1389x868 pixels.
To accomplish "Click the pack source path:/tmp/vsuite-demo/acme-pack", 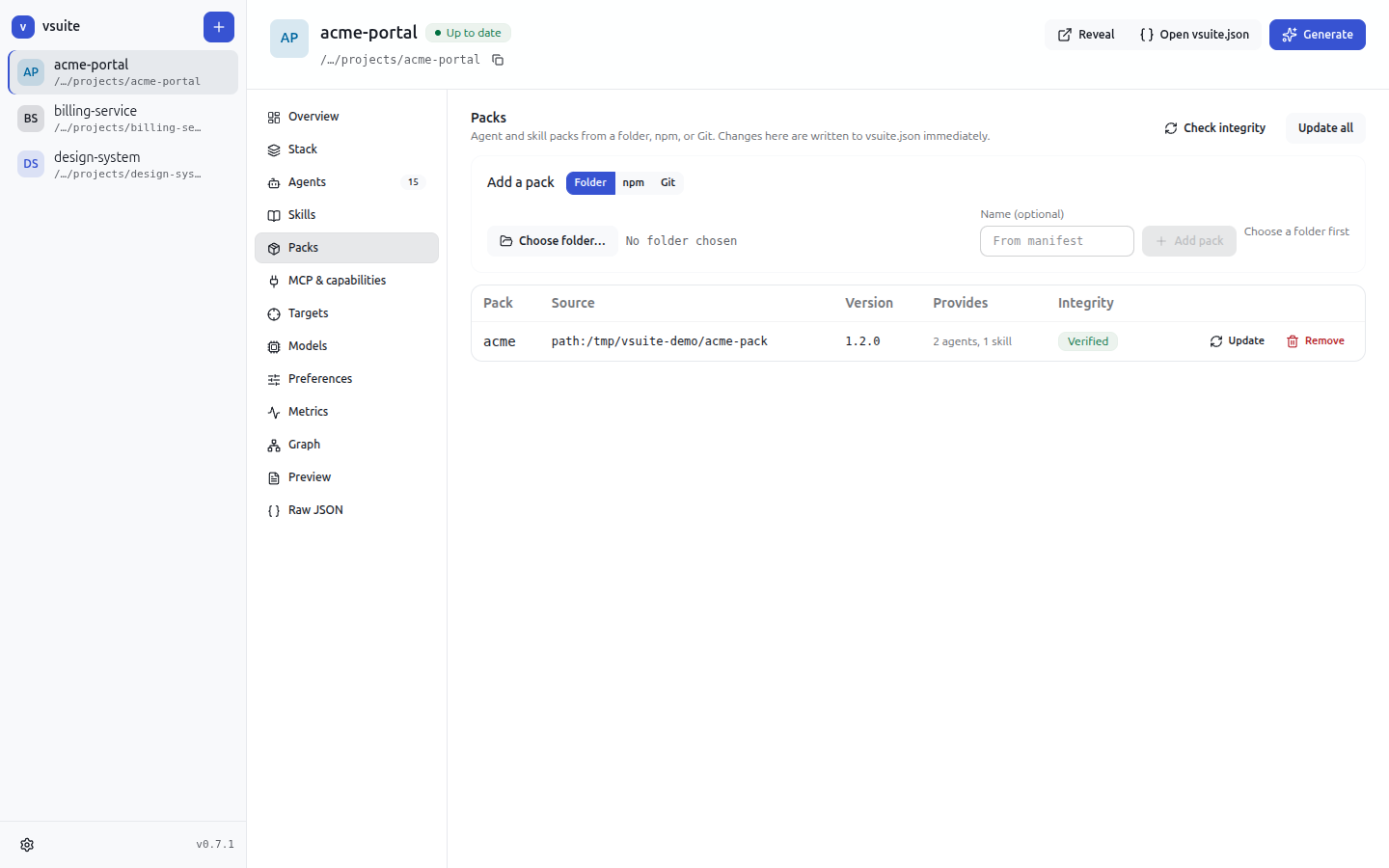I will pos(660,341).
